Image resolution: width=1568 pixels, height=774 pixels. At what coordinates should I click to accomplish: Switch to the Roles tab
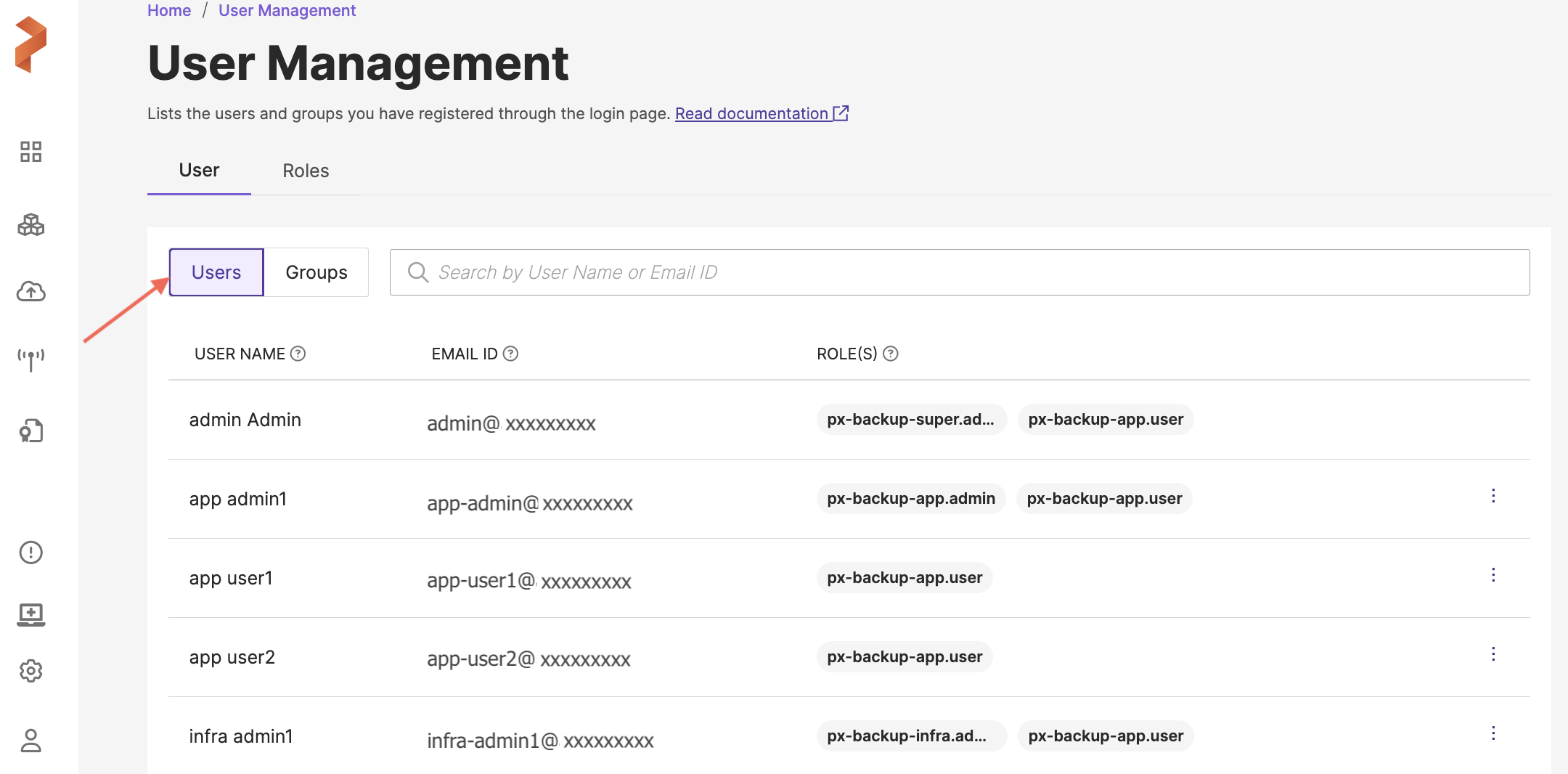pyautogui.click(x=306, y=171)
